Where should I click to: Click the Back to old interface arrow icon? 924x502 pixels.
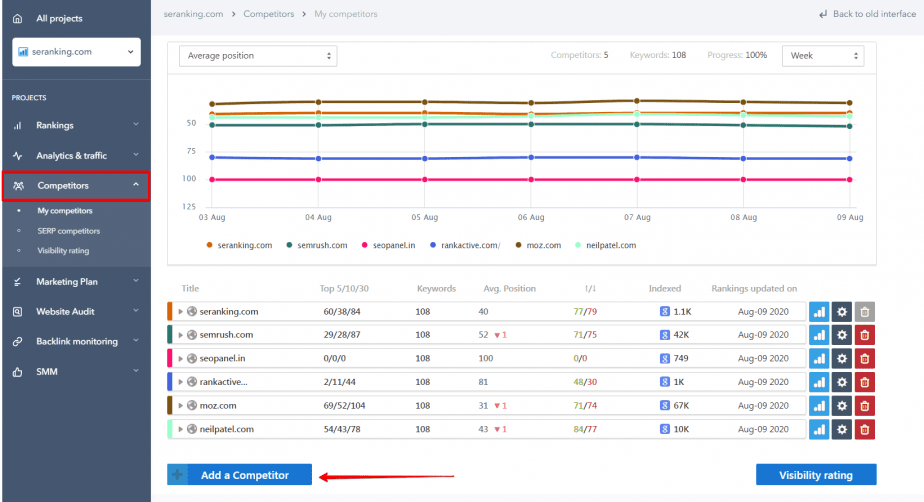pos(823,14)
